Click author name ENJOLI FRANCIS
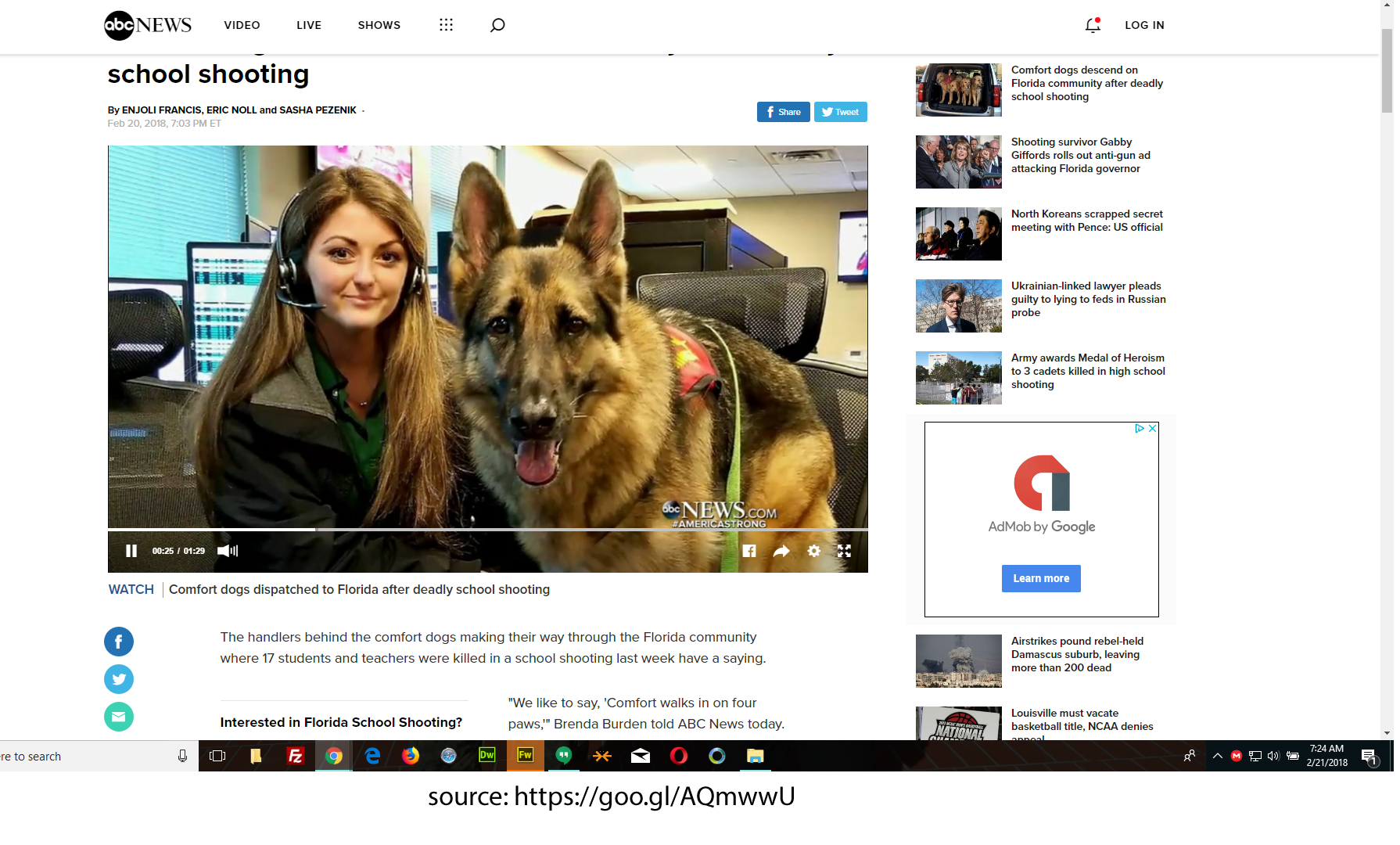This screenshot has width=1400, height=845. 162,110
